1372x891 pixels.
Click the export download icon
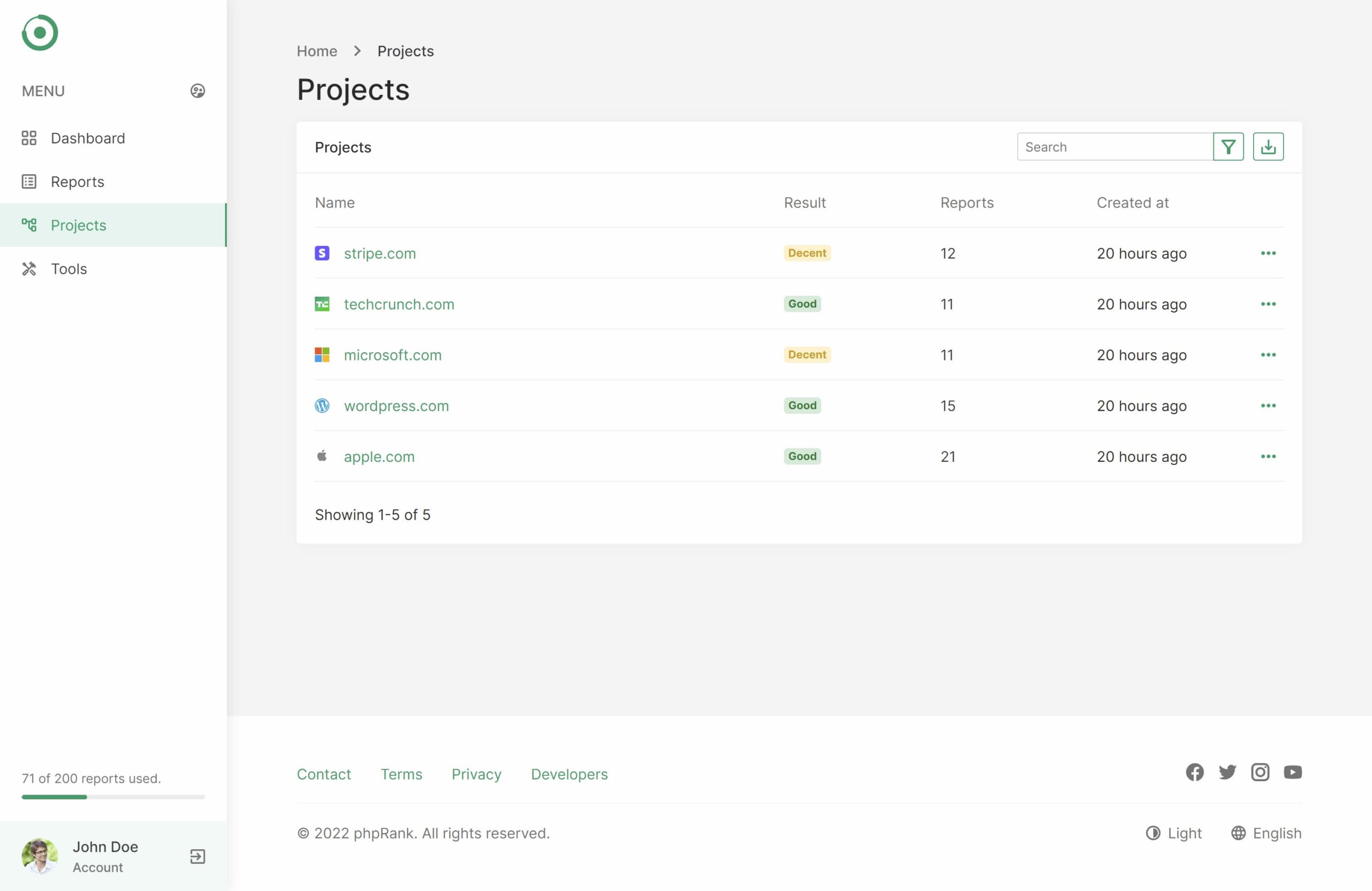(x=1267, y=147)
